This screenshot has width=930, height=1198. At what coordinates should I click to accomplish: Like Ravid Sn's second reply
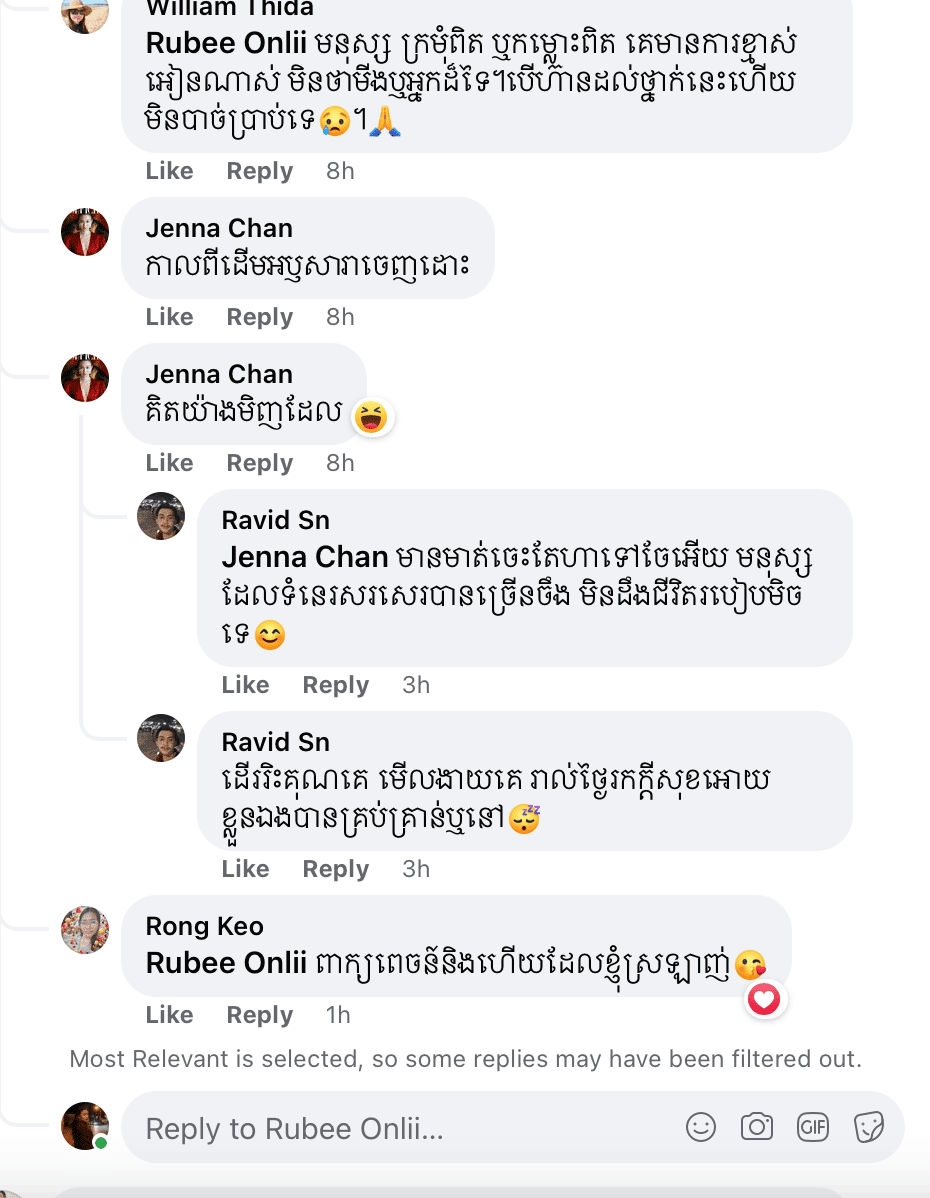(x=245, y=869)
